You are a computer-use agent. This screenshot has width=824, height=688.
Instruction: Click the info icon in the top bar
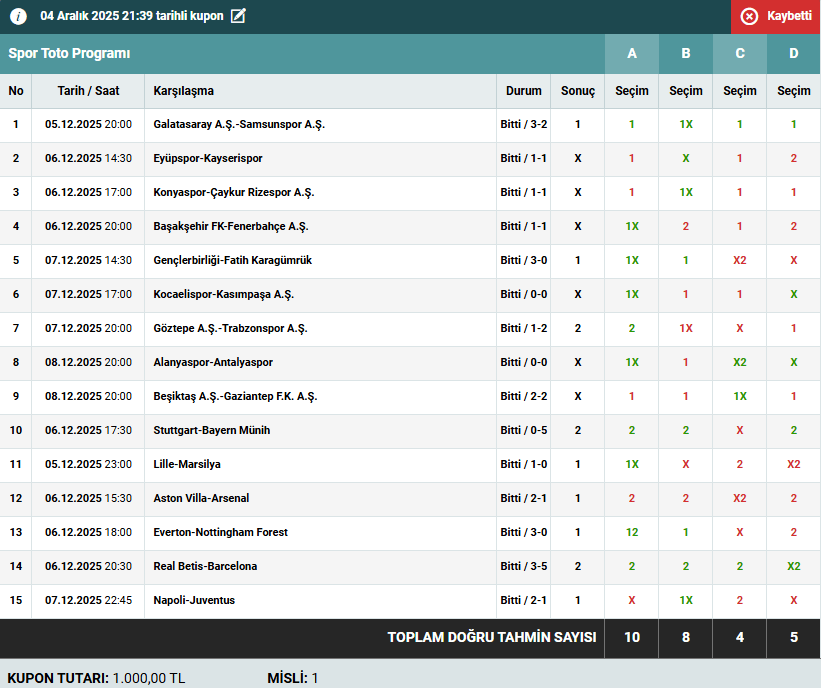pos(18,16)
